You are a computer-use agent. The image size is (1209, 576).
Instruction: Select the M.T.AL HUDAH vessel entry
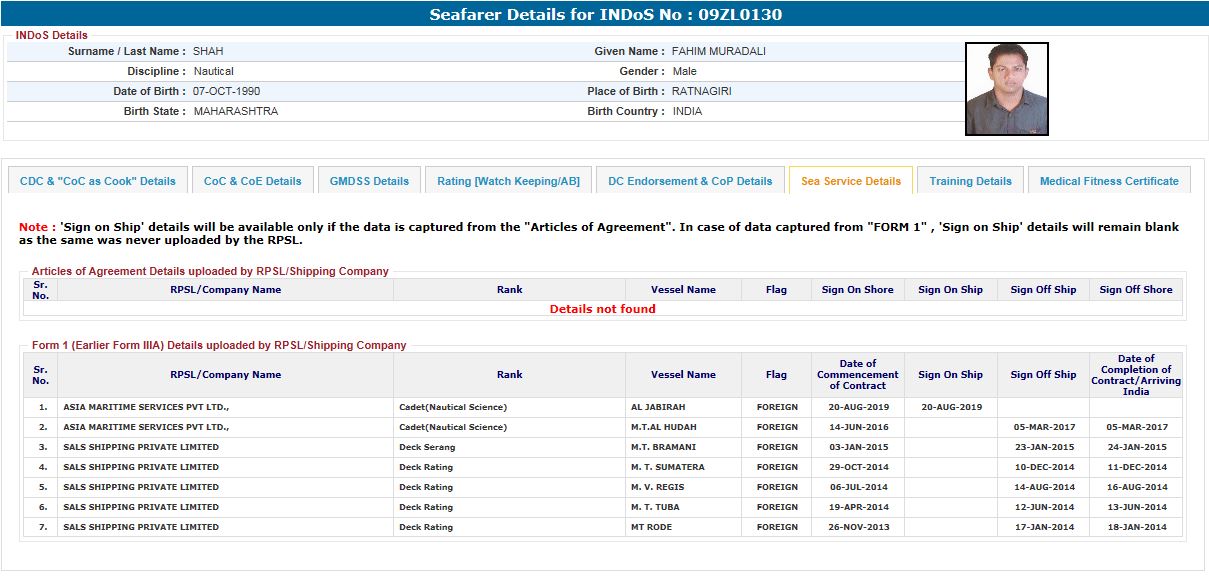[x=664, y=427]
